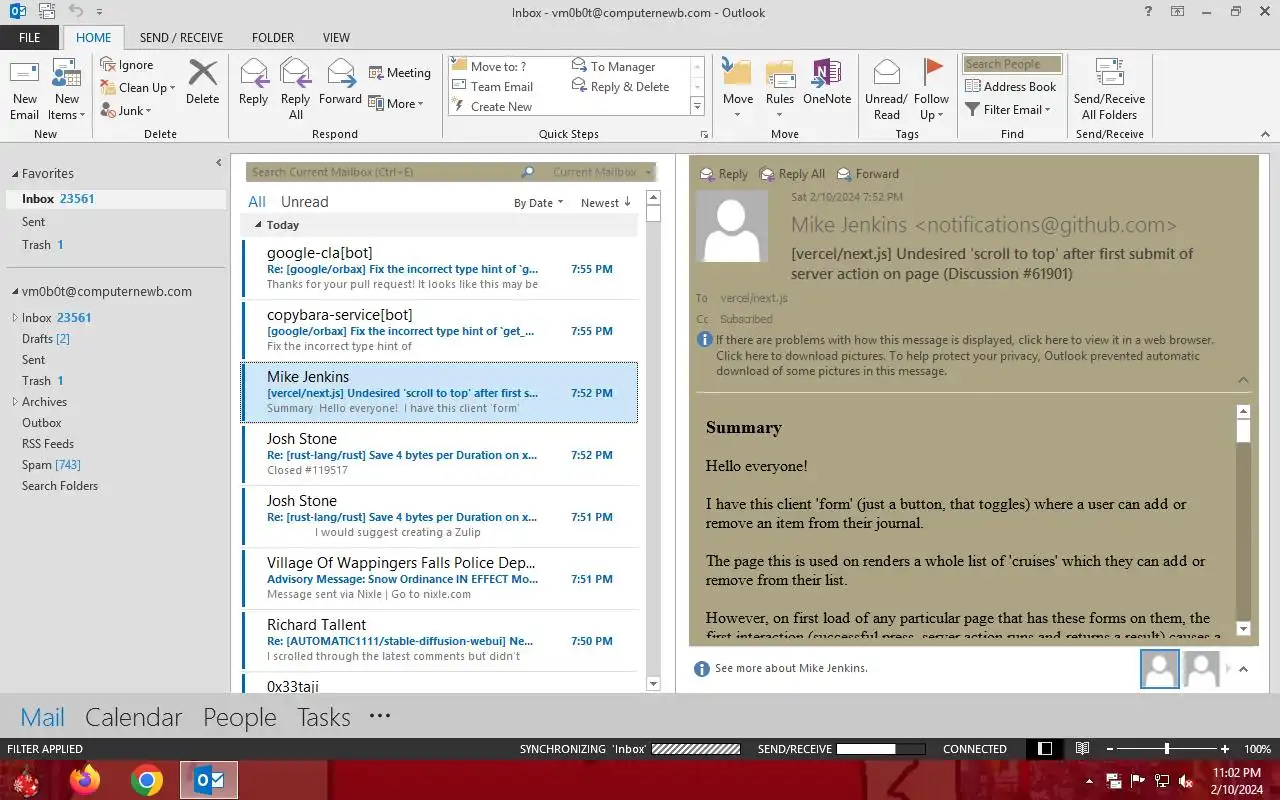
Task: Select the Create New quick step
Action: coord(492,106)
